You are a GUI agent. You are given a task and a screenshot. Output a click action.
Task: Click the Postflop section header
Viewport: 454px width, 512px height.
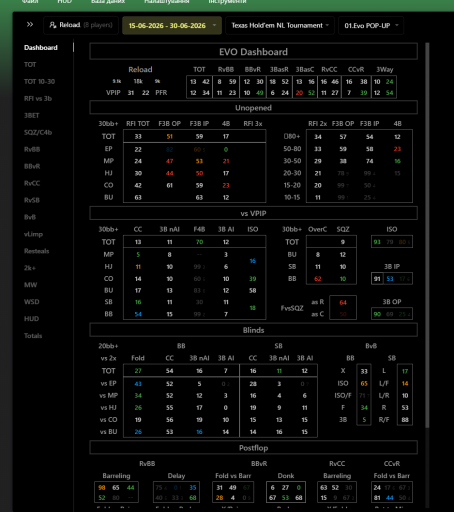click(253, 448)
